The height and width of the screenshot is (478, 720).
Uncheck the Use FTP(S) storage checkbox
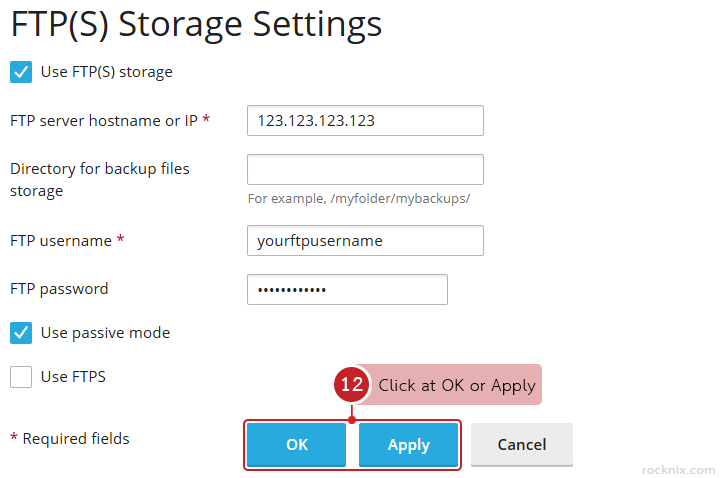21,72
